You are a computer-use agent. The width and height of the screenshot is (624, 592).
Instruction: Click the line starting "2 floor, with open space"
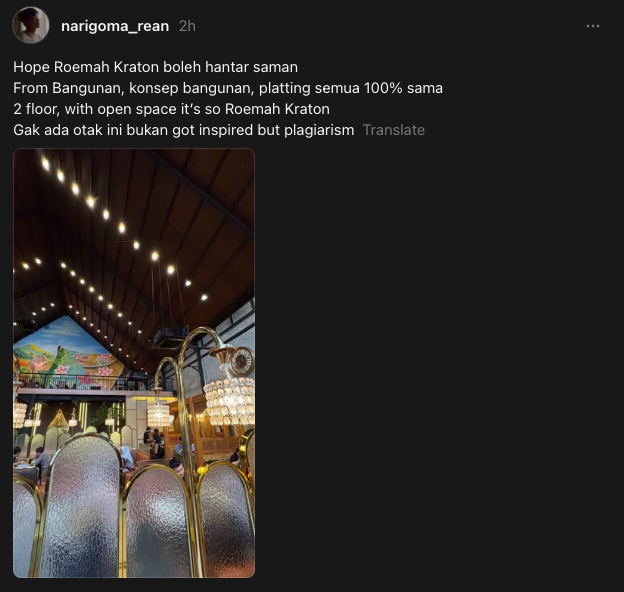point(172,109)
